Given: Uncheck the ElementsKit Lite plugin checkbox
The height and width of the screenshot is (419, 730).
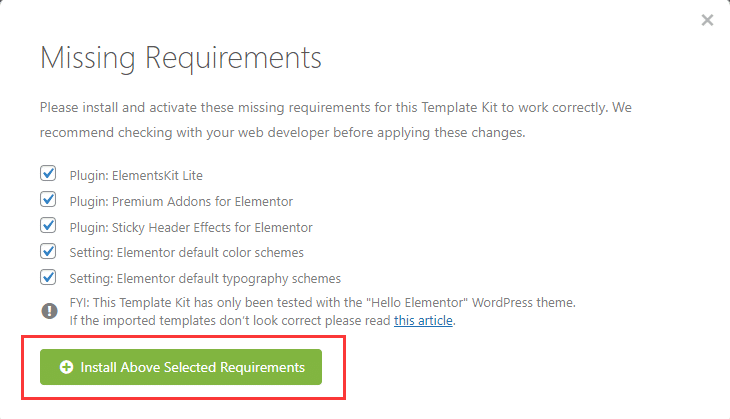Looking at the screenshot, I should click(48, 175).
